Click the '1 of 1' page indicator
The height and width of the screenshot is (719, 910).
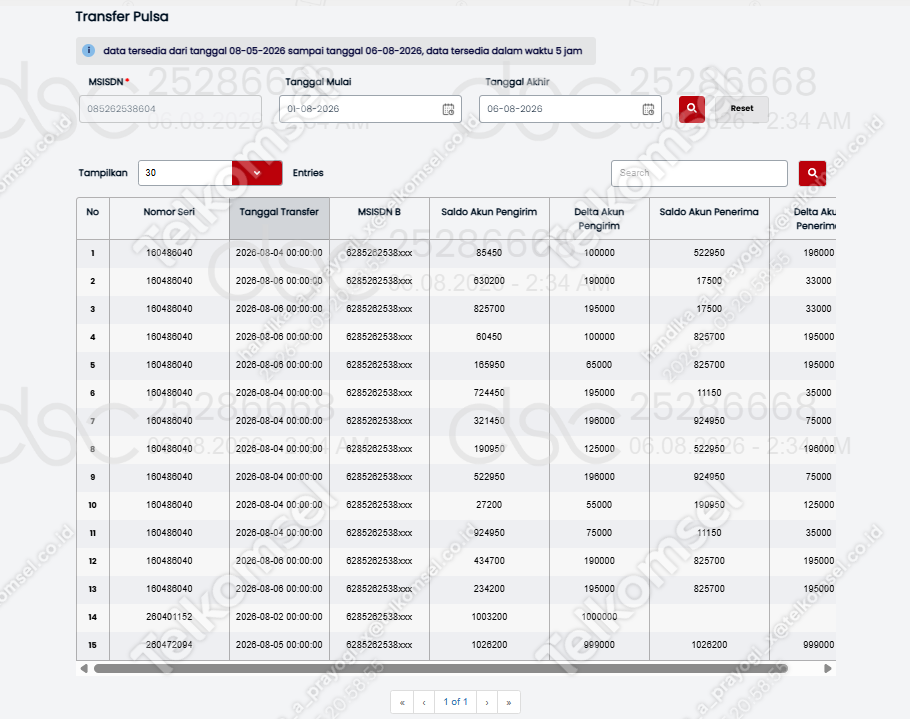456,702
